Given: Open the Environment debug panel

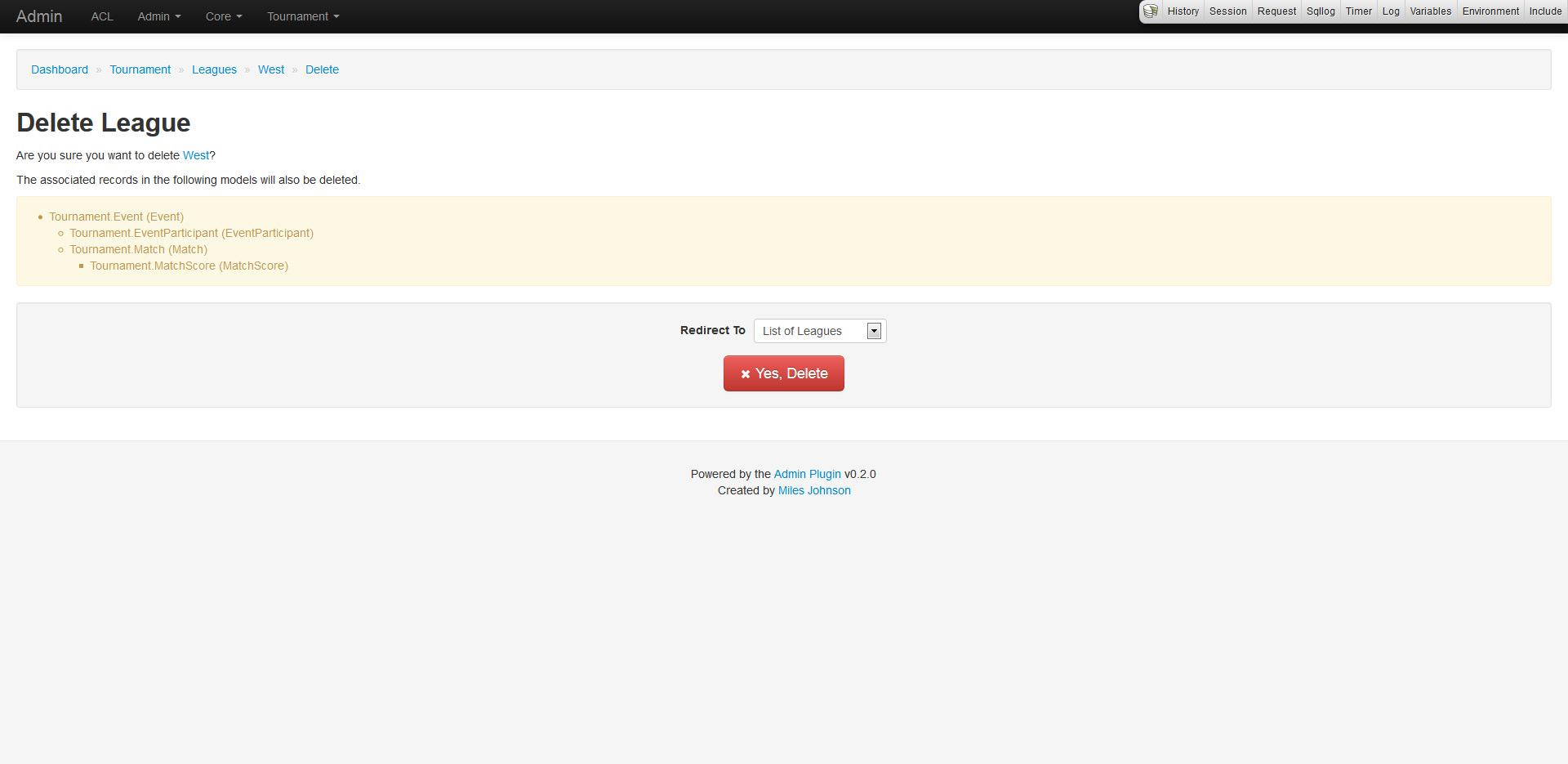Looking at the screenshot, I should [x=1490, y=11].
